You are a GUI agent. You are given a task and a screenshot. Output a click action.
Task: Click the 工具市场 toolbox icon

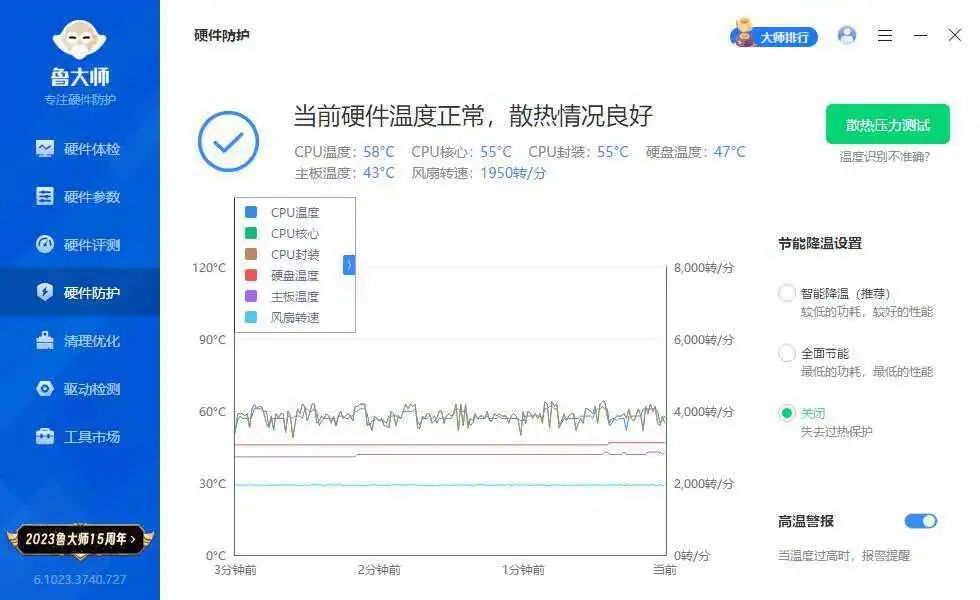pyautogui.click(x=45, y=436)
